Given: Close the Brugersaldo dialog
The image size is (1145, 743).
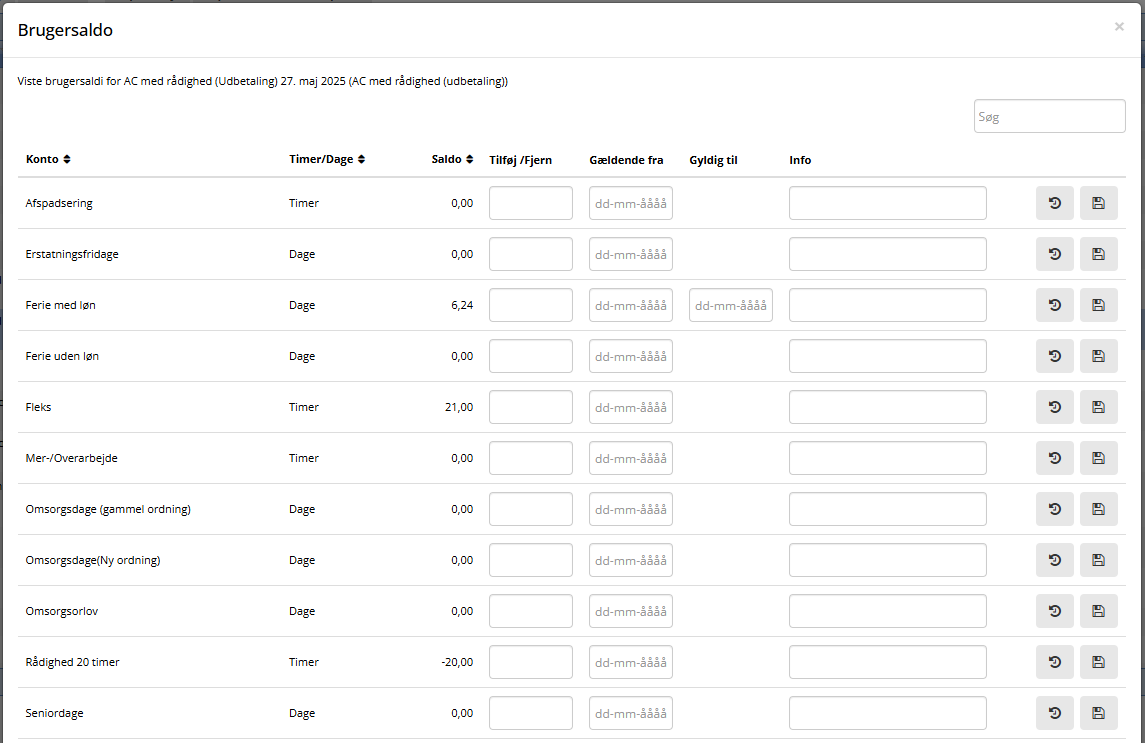Looking at the screenshot, I should [1119, 27].
